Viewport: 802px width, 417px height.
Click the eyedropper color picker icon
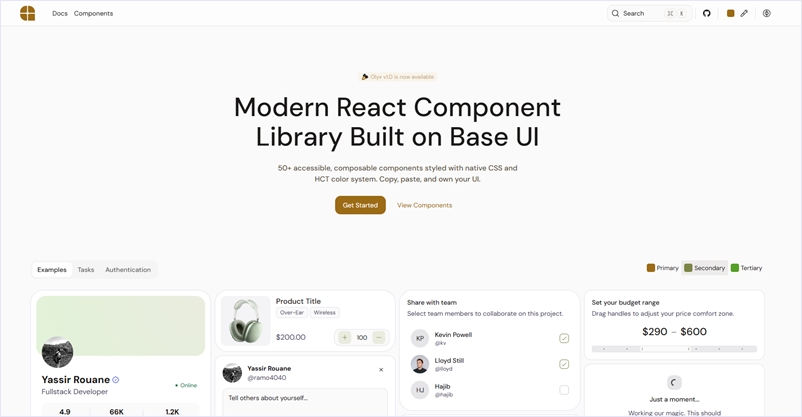click(744, 13)
